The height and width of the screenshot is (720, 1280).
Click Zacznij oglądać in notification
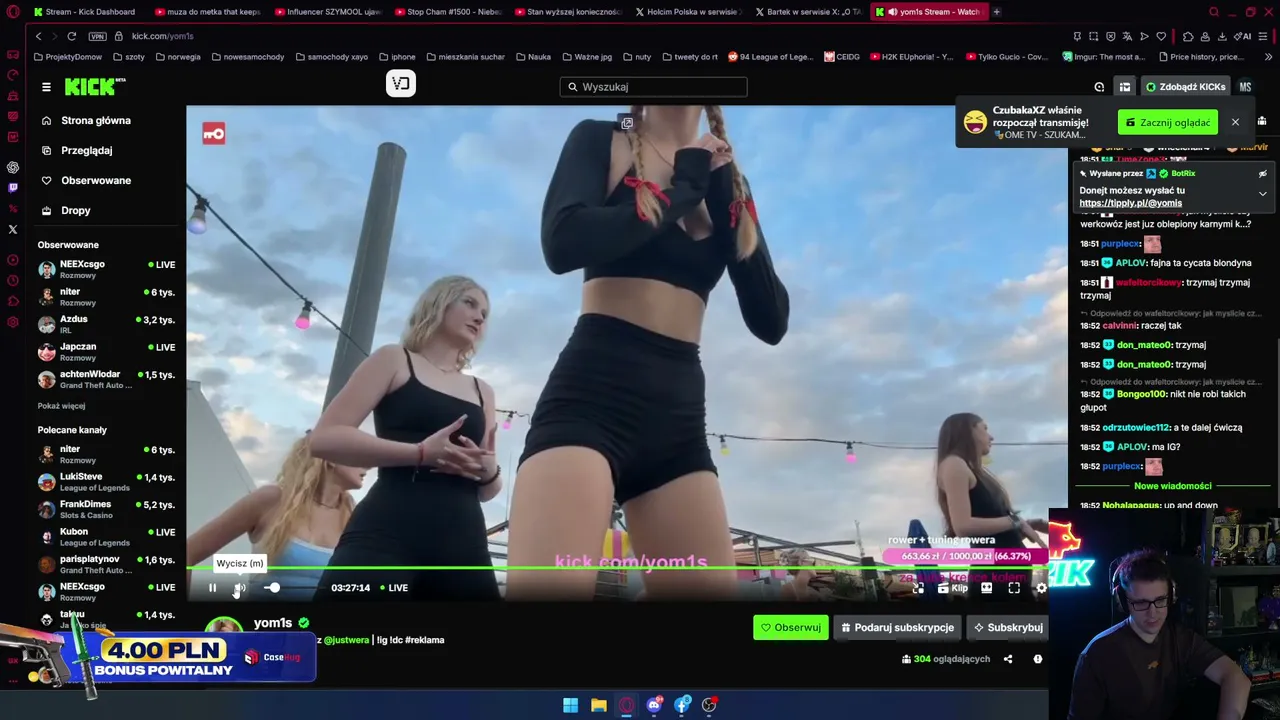point(1168,122)
